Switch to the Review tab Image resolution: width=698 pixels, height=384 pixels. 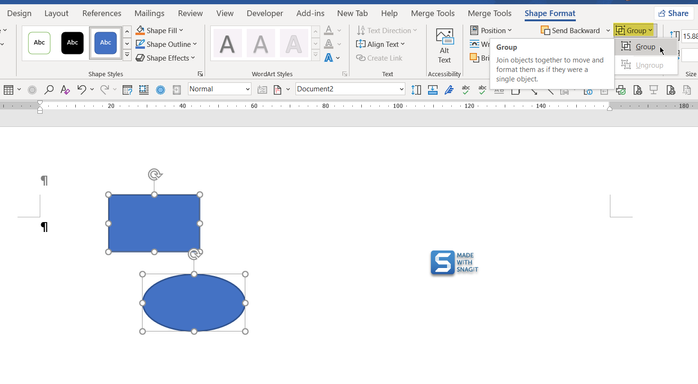(190, 13)
